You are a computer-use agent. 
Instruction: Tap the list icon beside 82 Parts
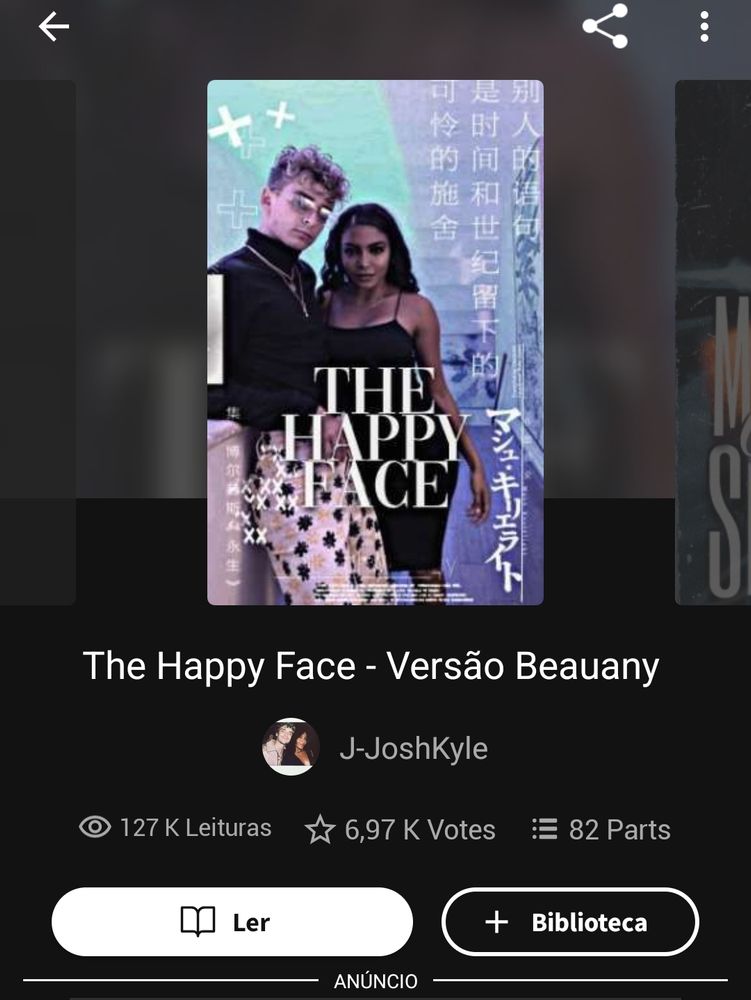coord(544,828)
